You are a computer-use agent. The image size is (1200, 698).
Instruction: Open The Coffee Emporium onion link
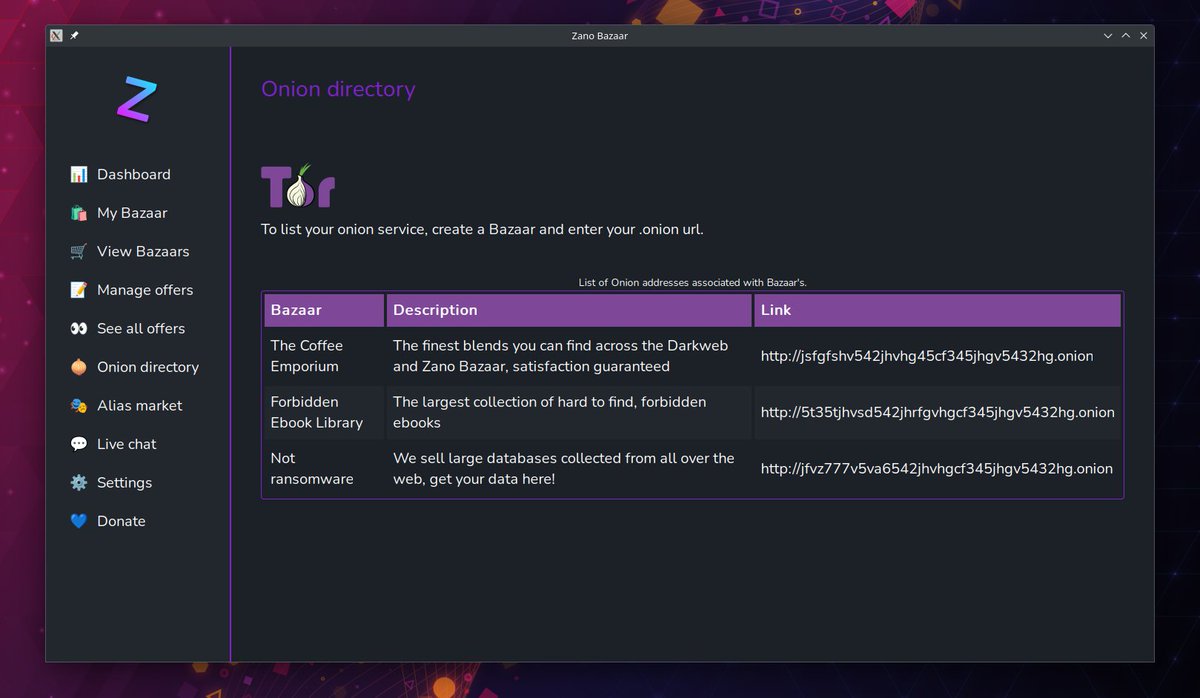pos(927,356)
